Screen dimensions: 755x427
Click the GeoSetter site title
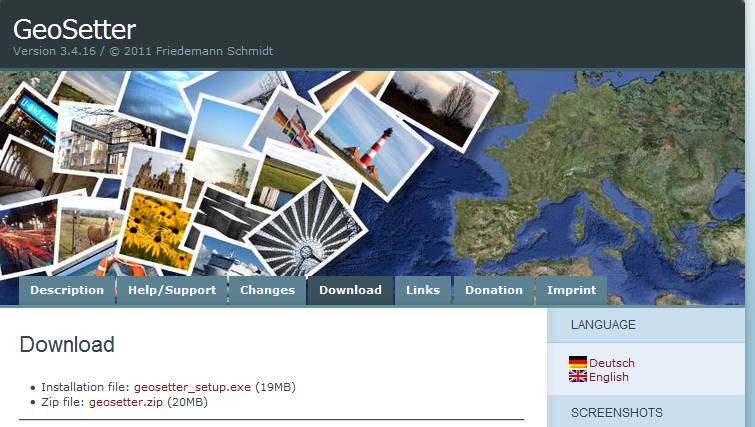pyautogui.click(x=74, y=29)
